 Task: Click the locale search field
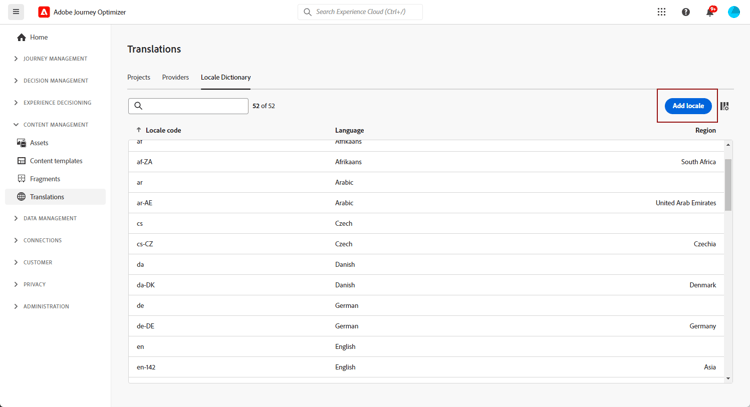[x=195, y=106]
